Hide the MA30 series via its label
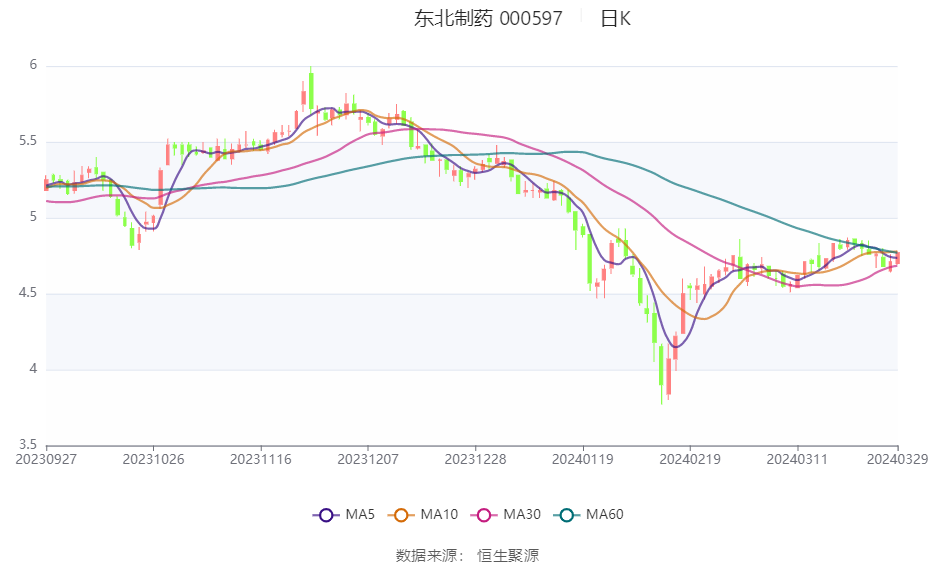The width and height of the screenshot is (935, 568). (522, 514)
